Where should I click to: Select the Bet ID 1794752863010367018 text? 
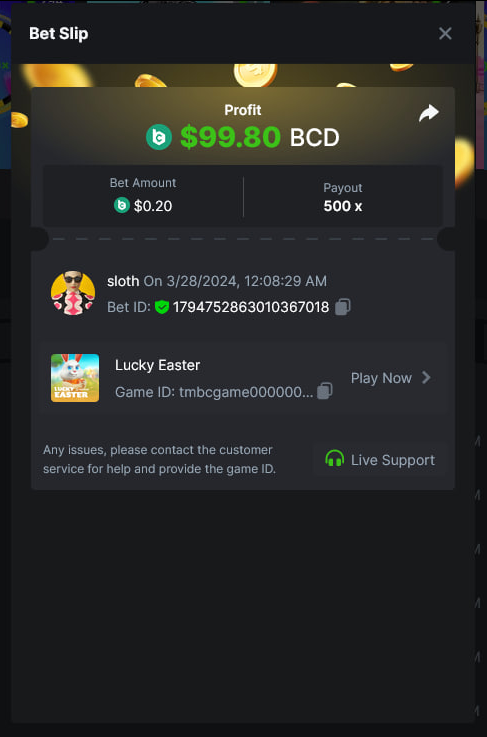coord(251,307)
